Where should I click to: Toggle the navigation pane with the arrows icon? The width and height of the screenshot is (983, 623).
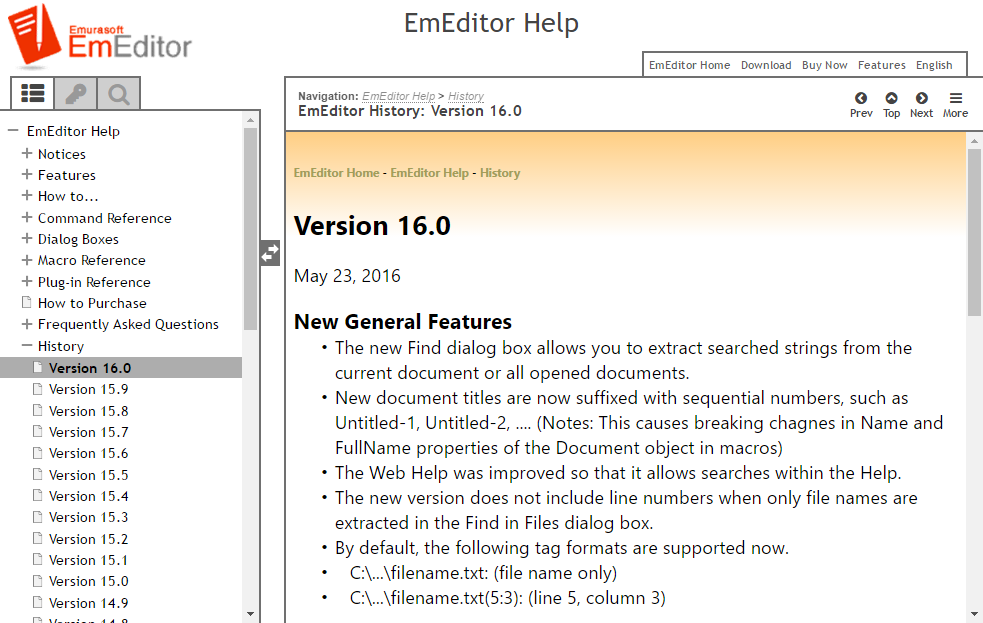click(270, 253)
